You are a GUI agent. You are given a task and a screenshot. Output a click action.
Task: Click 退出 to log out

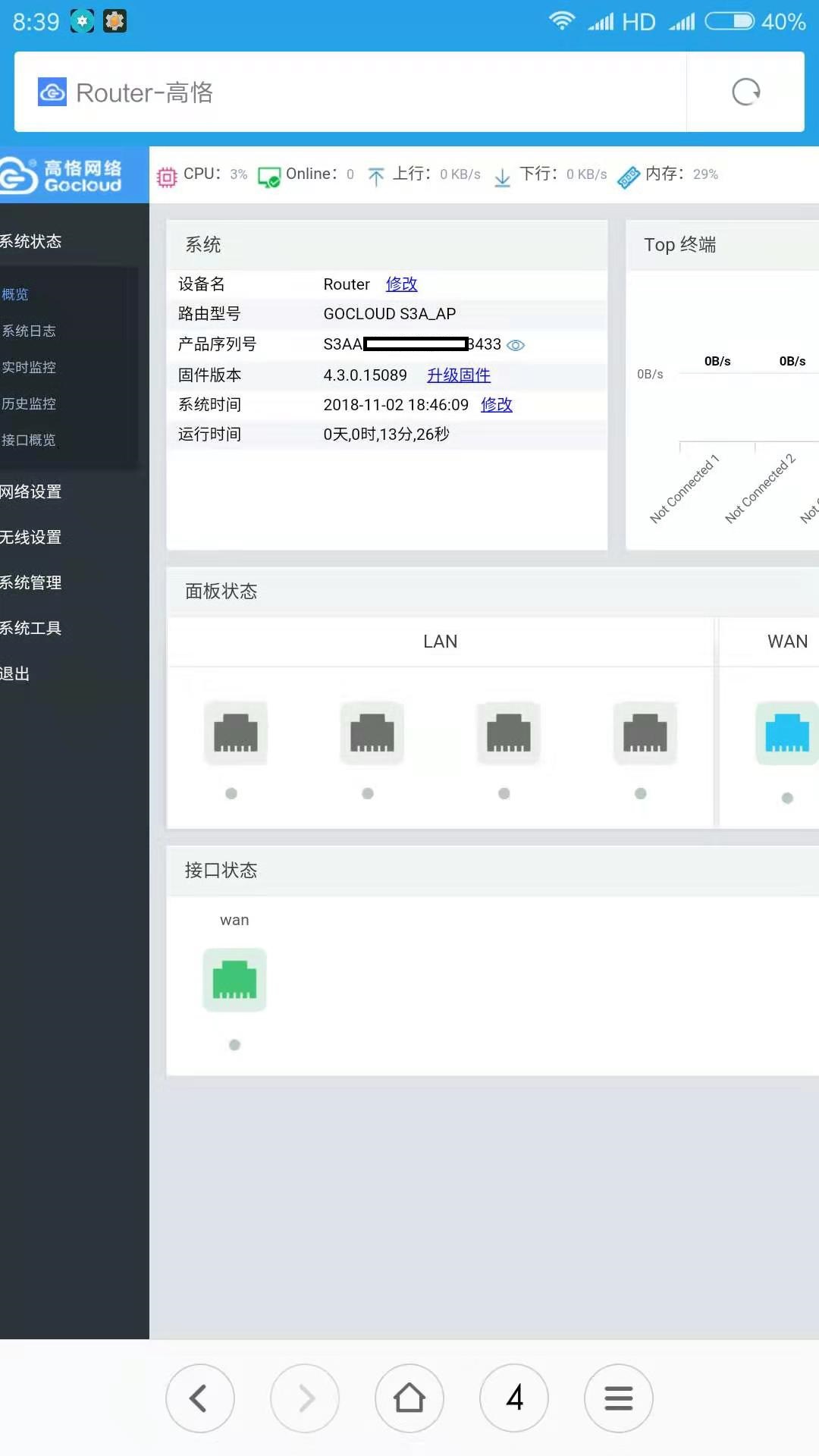[x=15, y=673]
